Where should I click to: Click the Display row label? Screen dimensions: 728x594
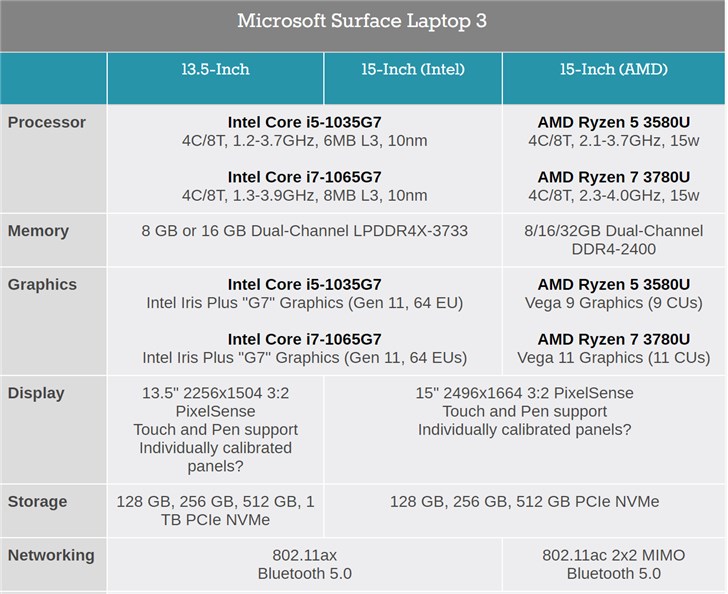point(36,393)
